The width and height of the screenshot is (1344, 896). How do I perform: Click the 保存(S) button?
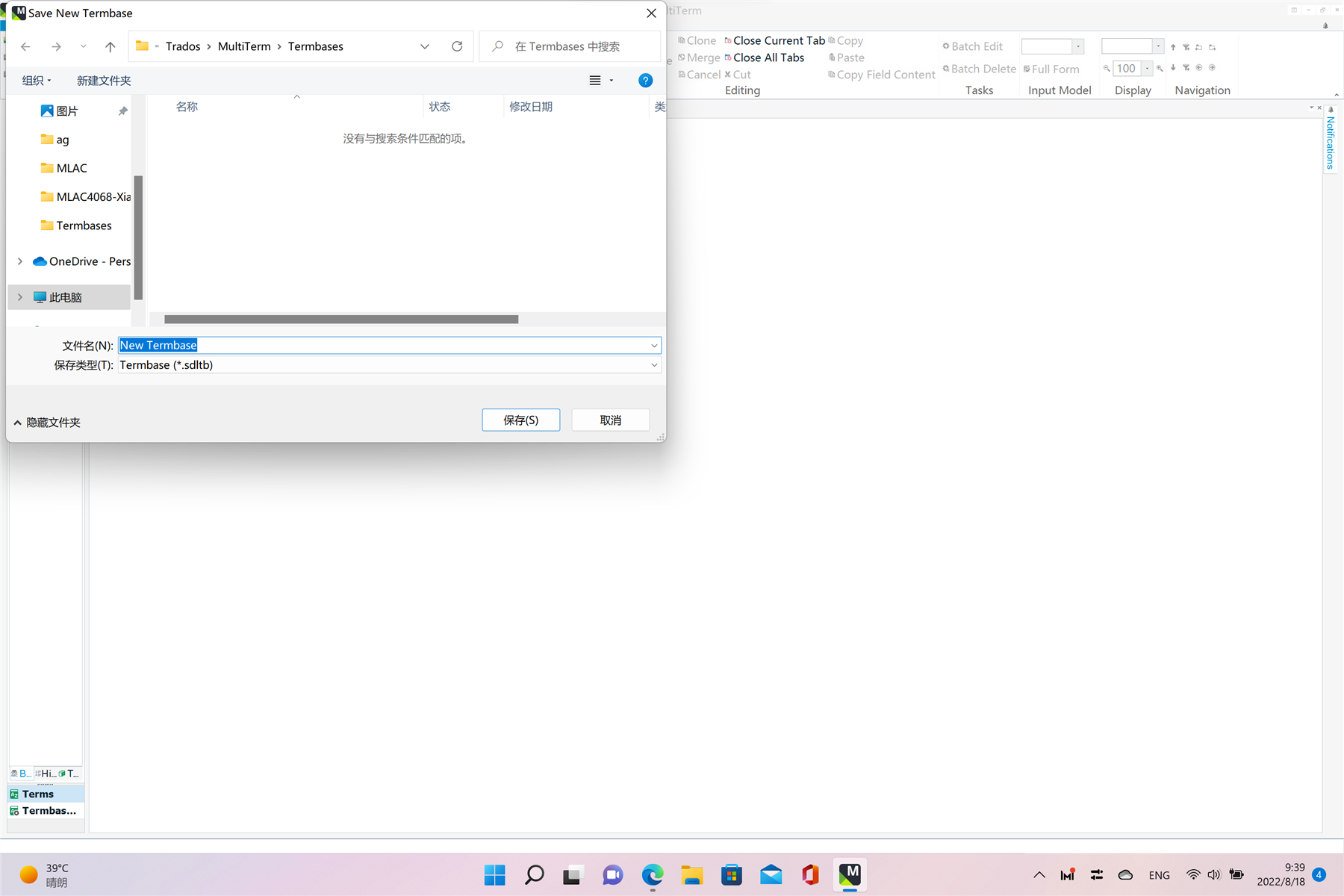(521, 420)
